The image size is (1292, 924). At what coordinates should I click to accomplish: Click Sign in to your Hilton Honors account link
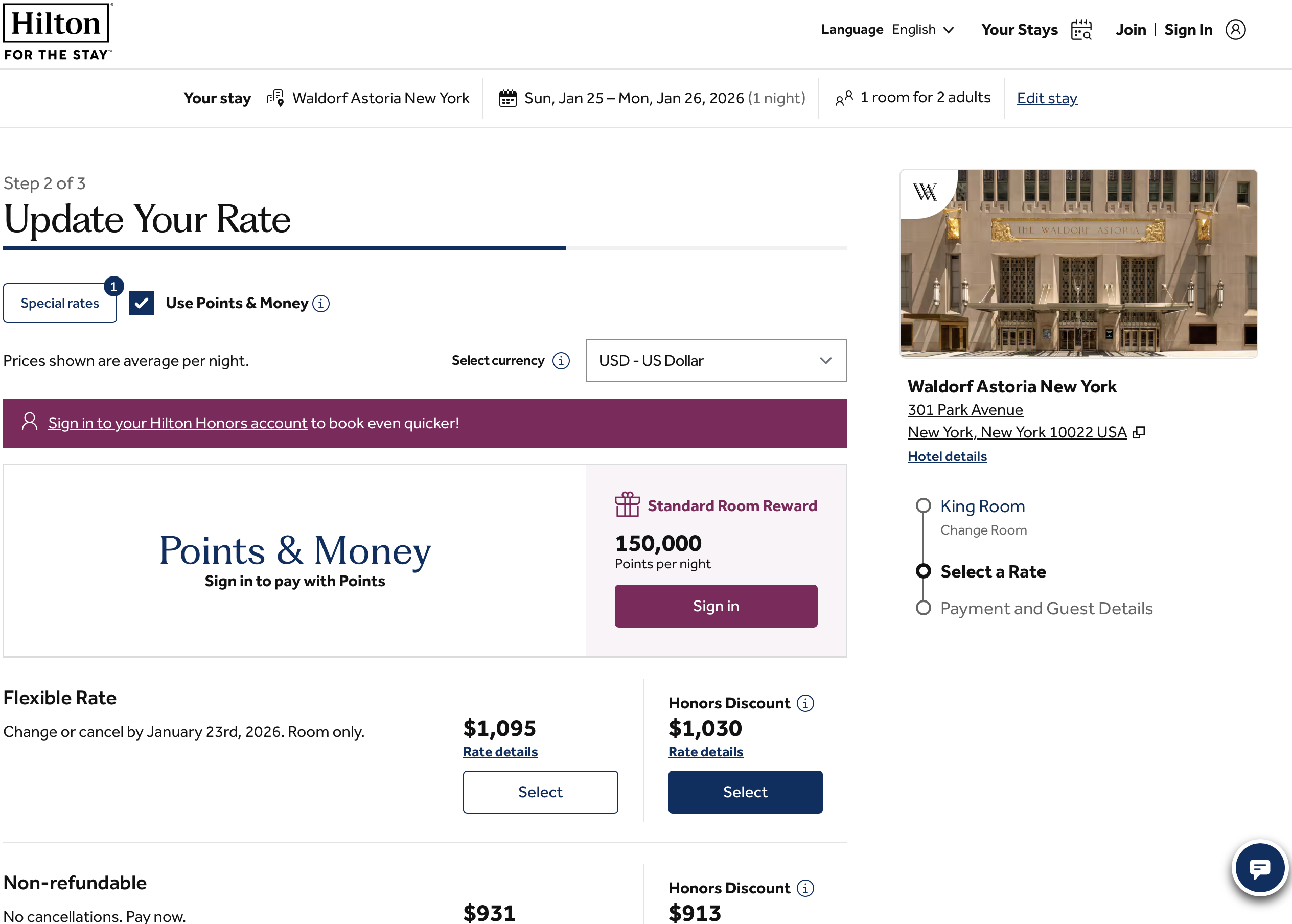tap(177, 423)
